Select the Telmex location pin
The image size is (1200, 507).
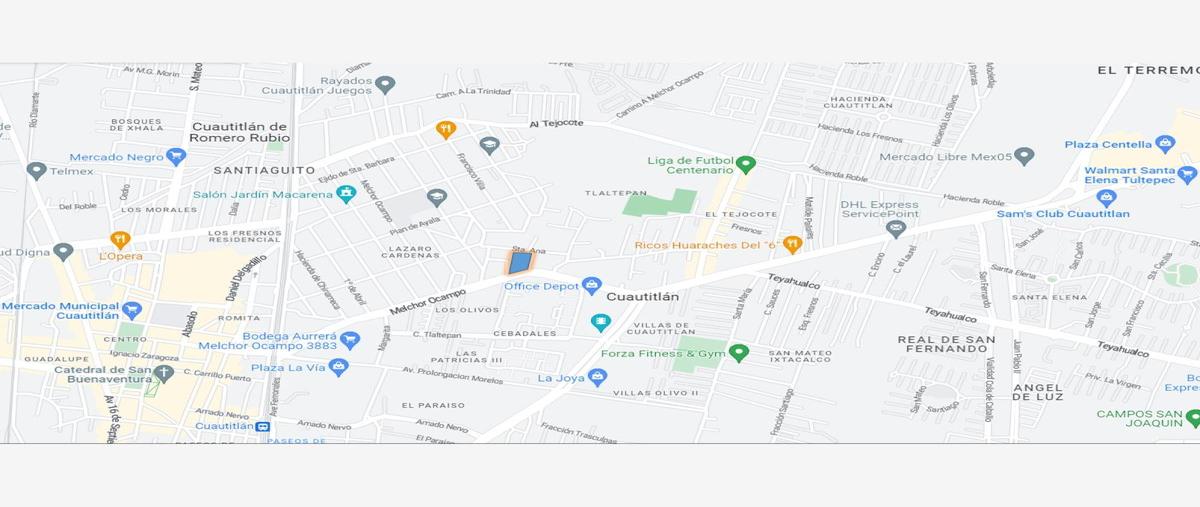37,171
